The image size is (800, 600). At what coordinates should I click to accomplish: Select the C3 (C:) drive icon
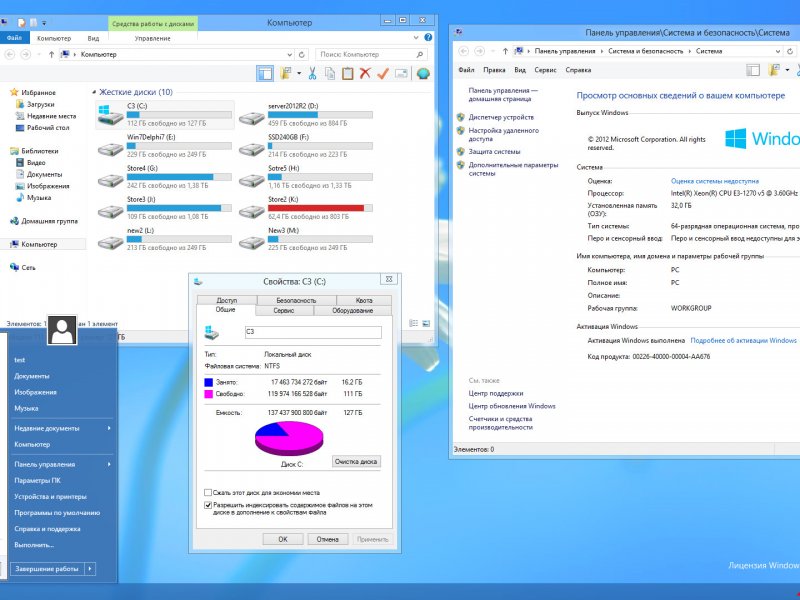[x=111, y=114]
